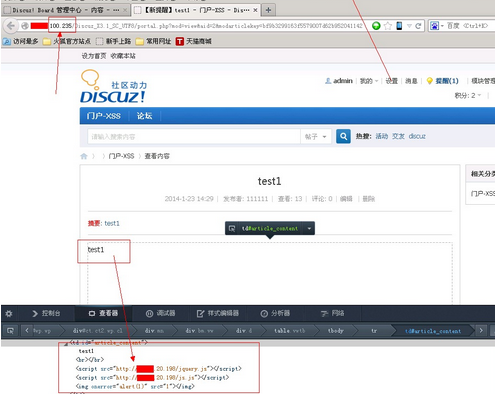Open the 天猫商城 bookmark
Screen dimensions: 495x394
(x=194, y=41)
